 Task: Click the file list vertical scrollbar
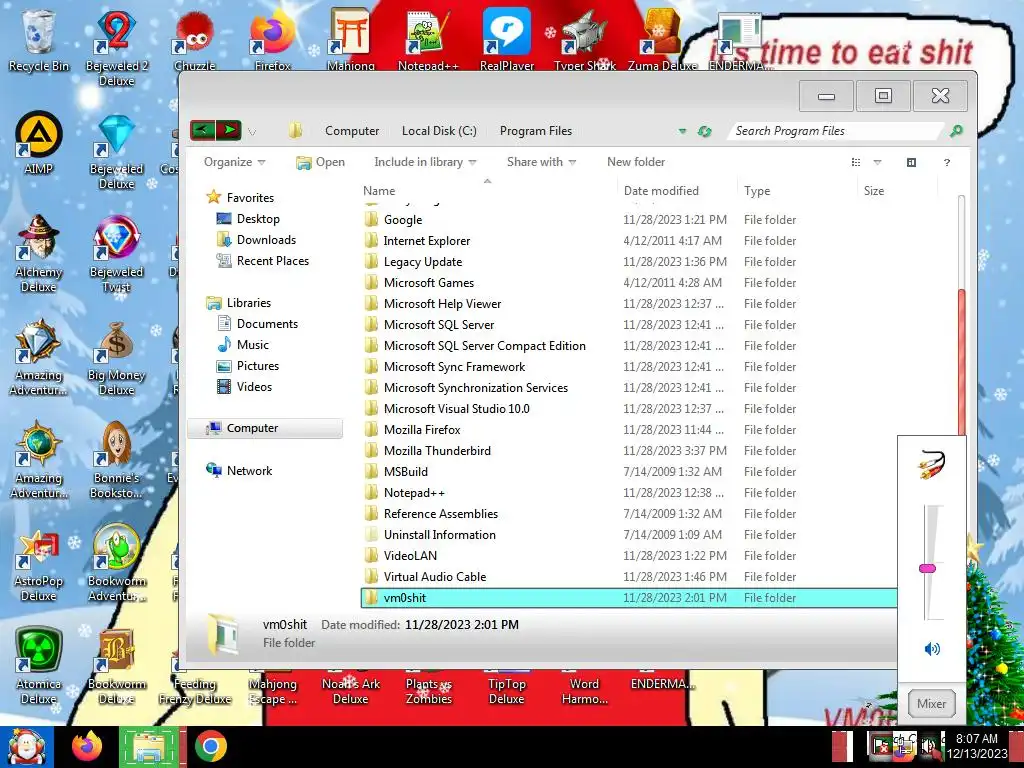pos(961,362)
